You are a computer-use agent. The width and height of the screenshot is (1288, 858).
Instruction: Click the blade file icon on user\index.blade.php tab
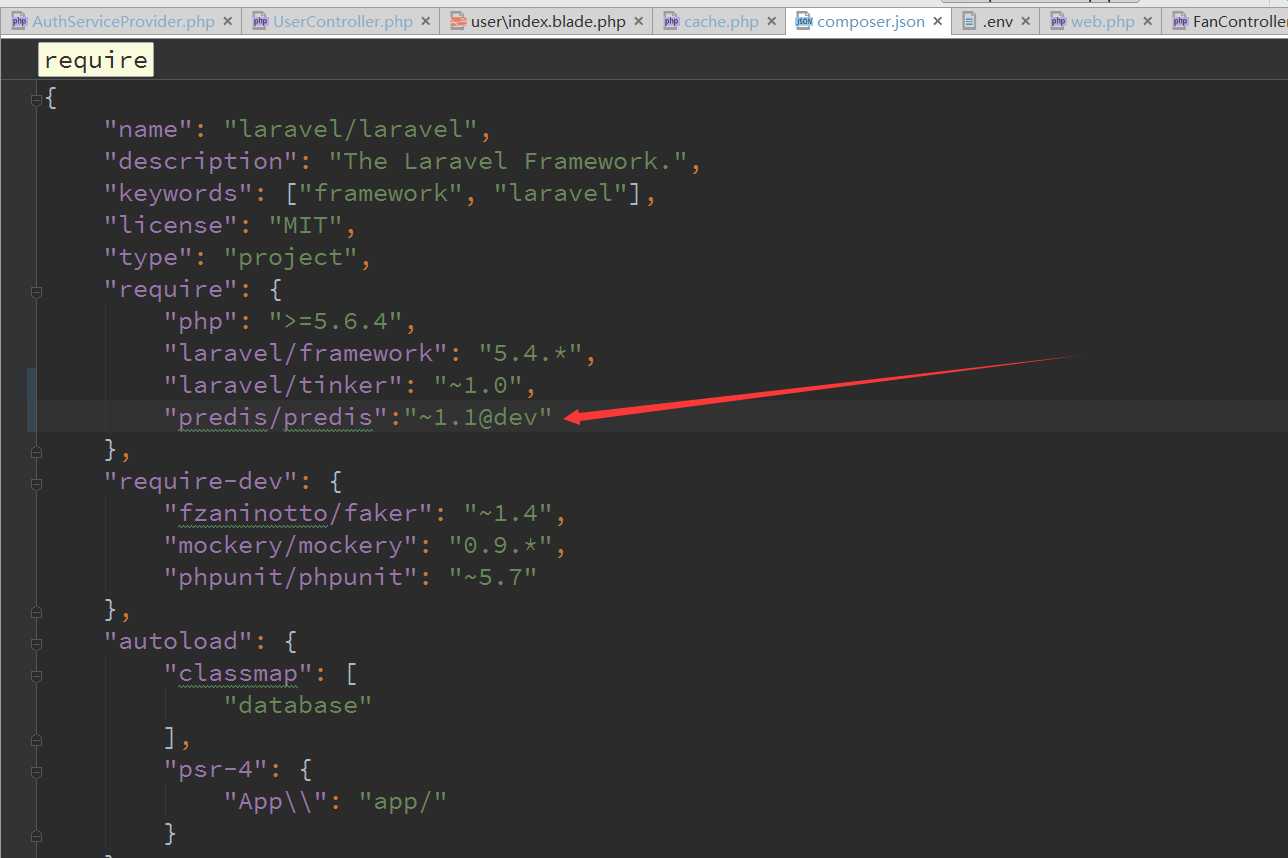pos(458,21)
